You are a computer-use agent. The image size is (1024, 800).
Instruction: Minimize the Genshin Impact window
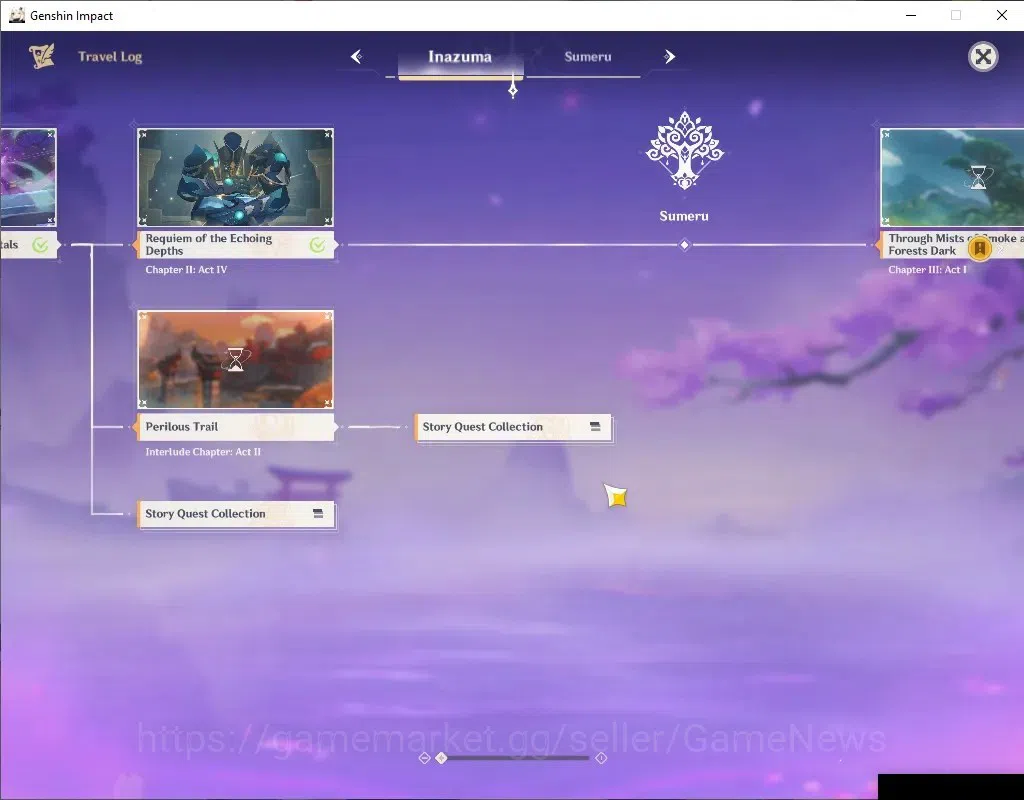911,15
